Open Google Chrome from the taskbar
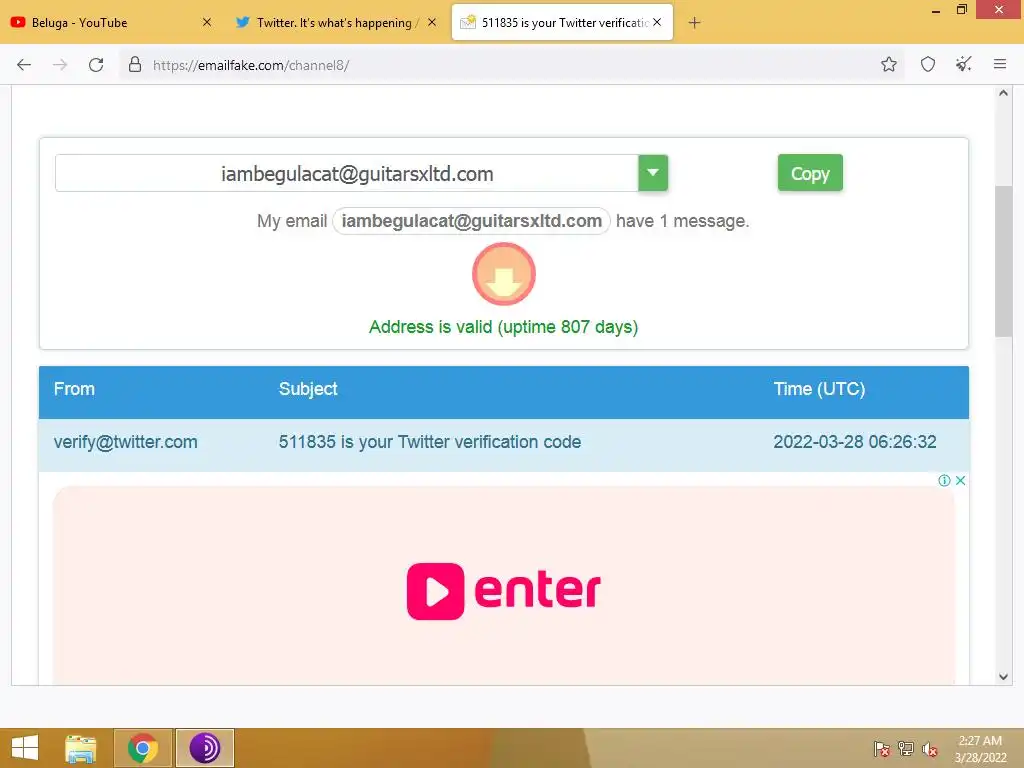1024x768 pixels. [x=143, y=748]
